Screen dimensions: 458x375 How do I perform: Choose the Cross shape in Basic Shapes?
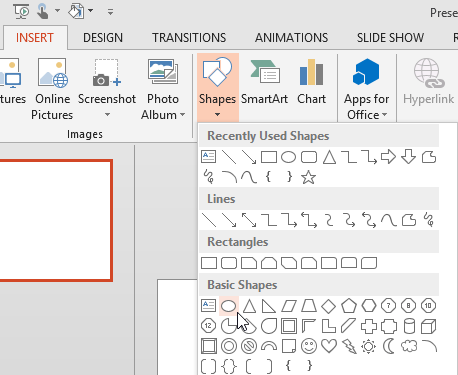[x=369, y=326]
